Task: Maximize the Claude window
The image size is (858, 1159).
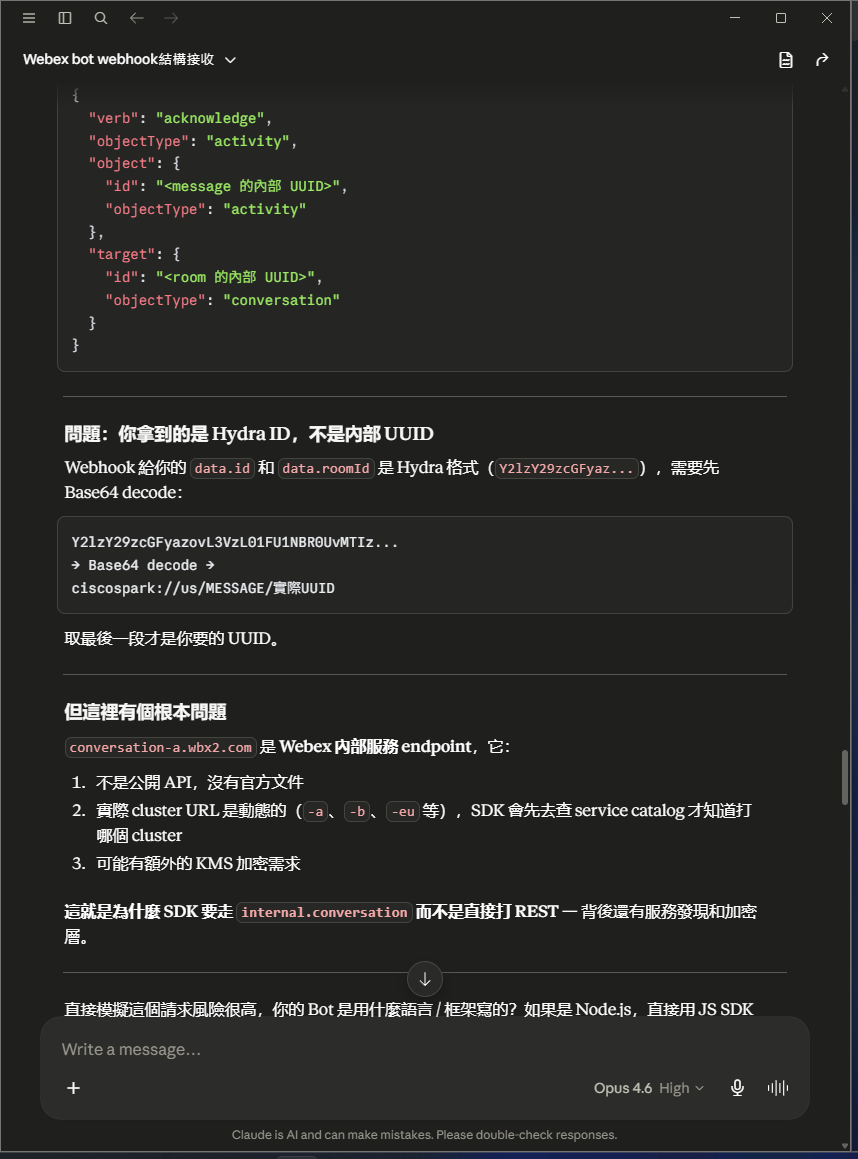Action: [780, 18]
